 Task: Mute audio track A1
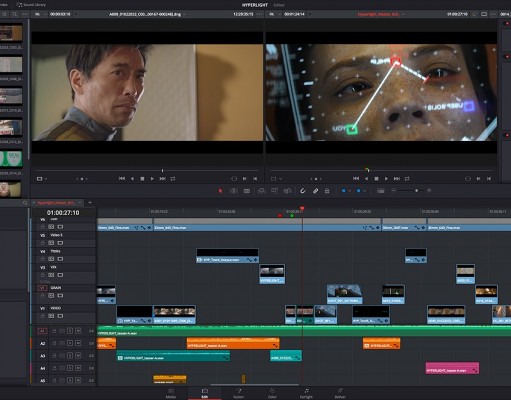tap(78, 331)
